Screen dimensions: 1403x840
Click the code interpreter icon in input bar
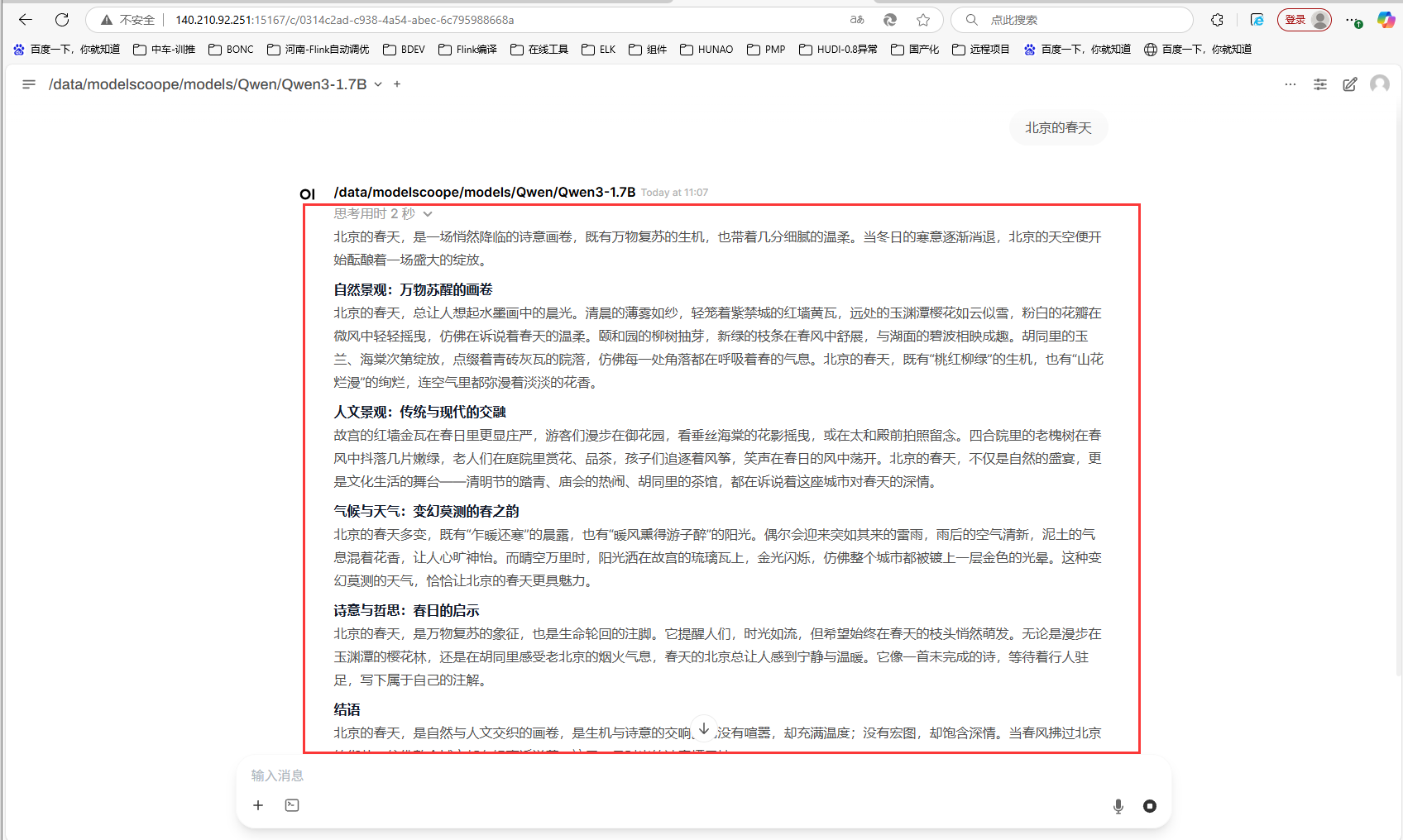click(292, 805)
